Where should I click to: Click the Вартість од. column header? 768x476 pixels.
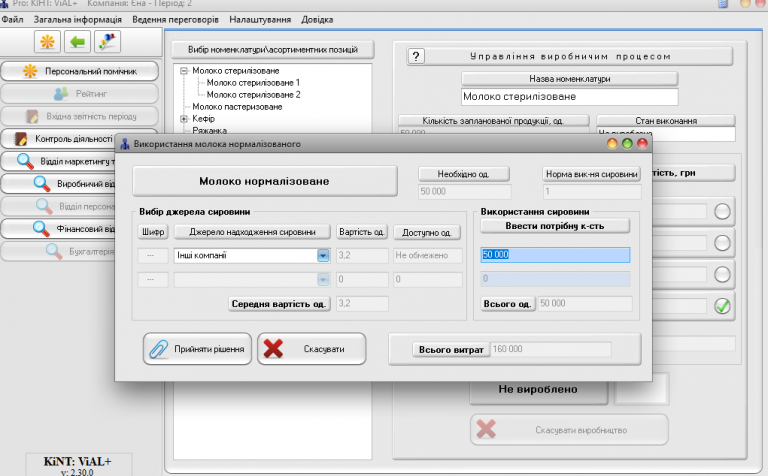[x=362, y=232]
